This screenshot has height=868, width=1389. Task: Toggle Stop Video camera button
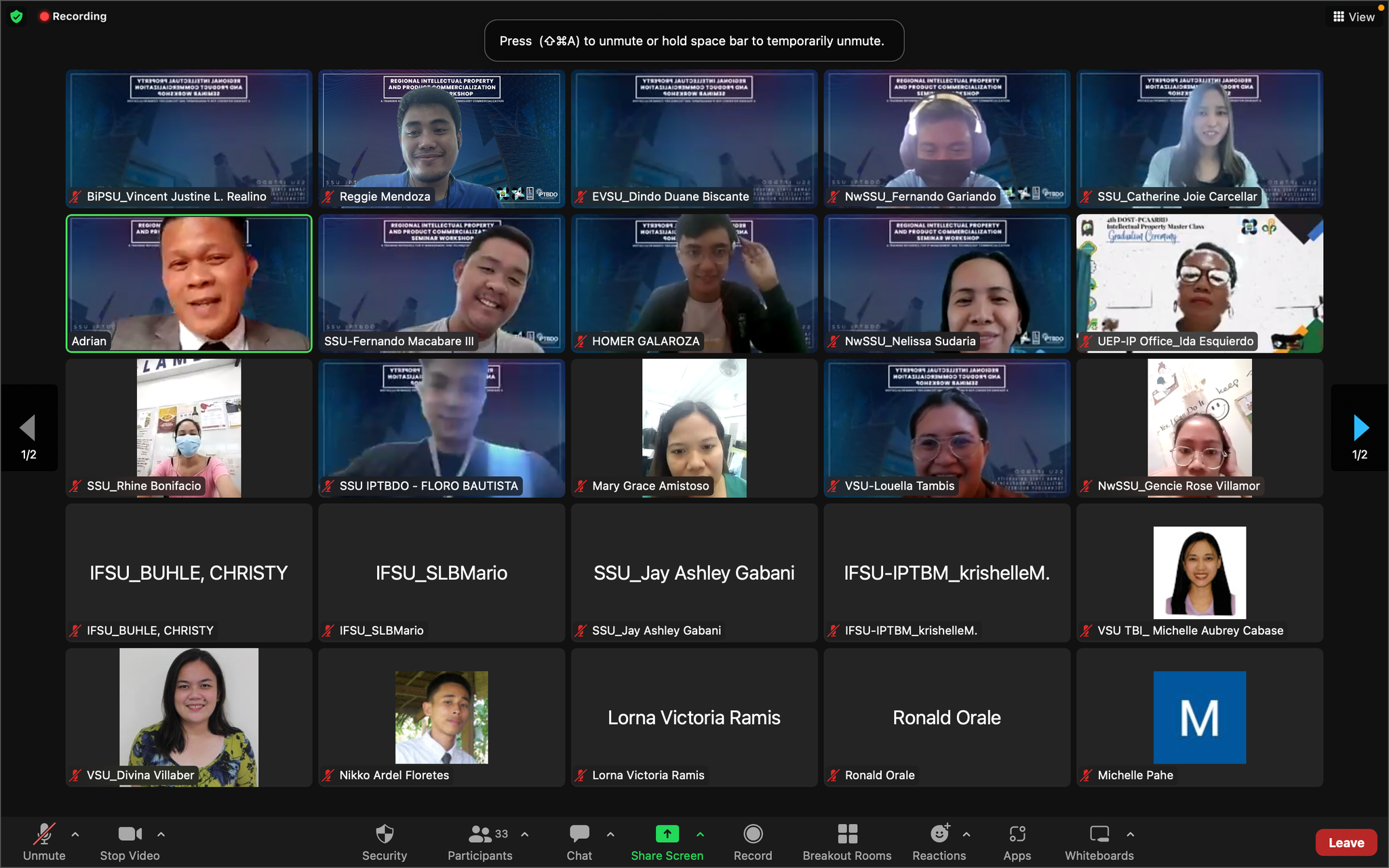click(x=130, y=833)
